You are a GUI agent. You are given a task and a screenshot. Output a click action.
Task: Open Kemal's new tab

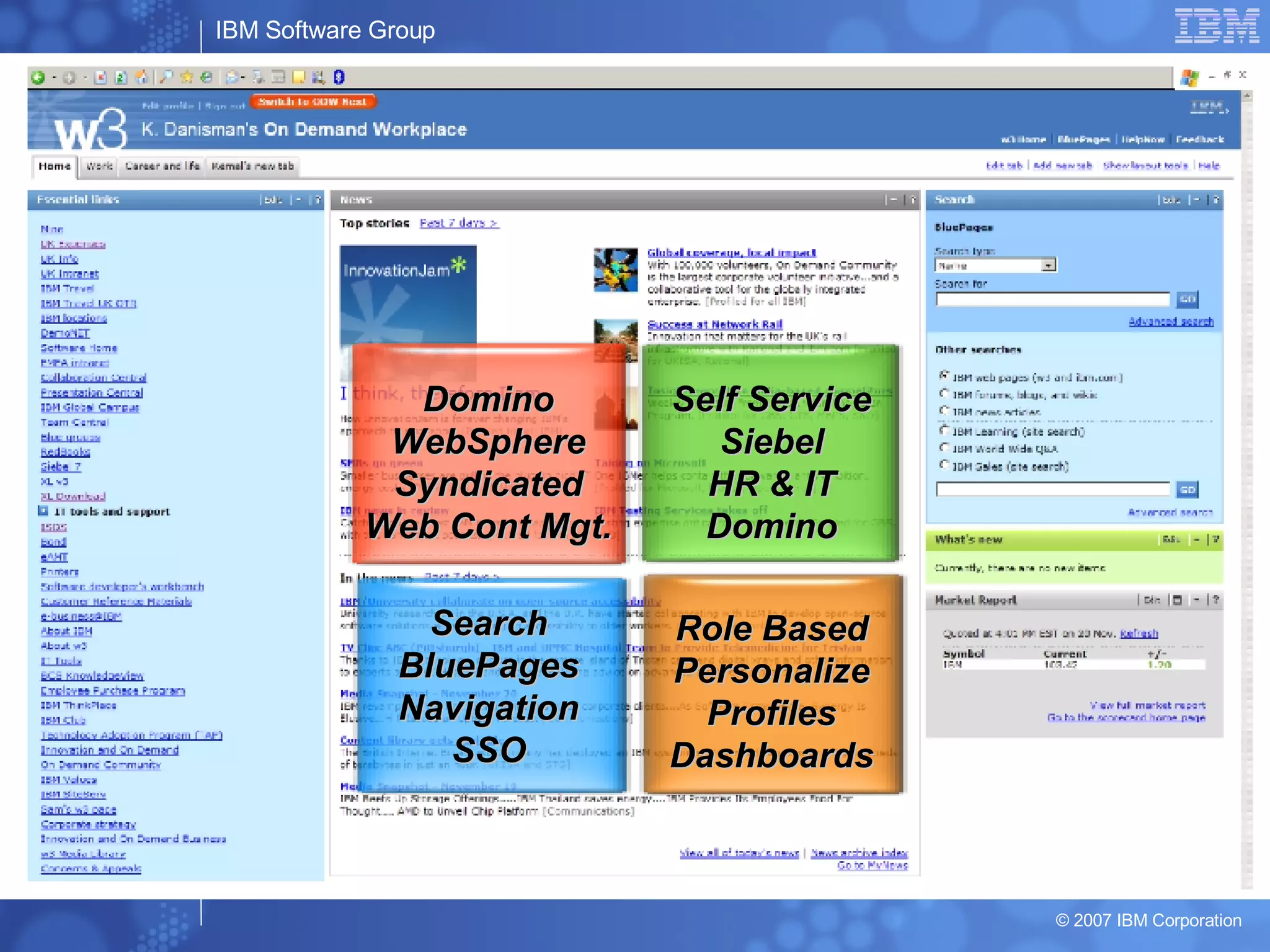(x=252, y=166)
